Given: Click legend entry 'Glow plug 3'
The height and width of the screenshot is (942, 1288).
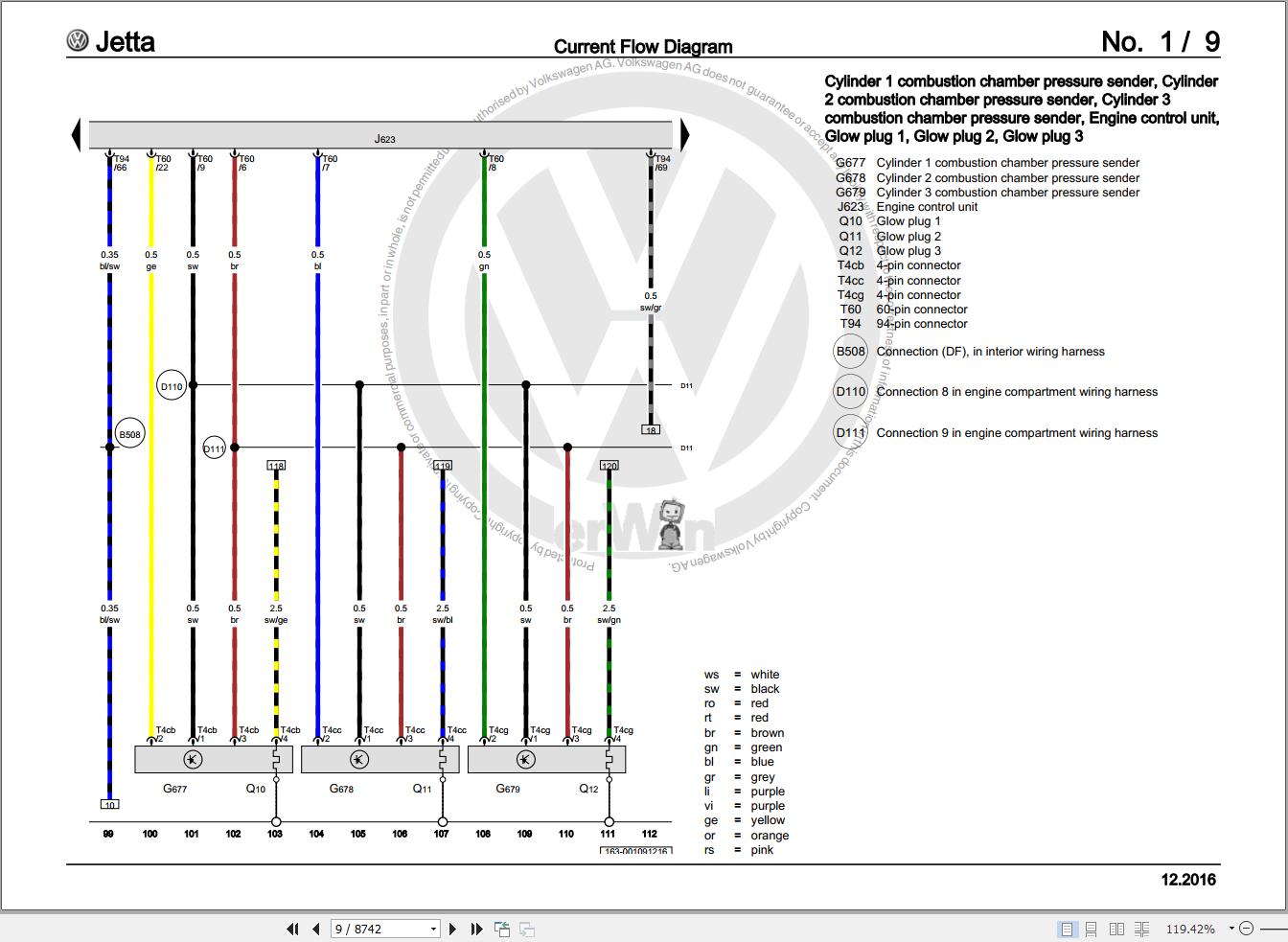Looking at the screenshot, I should point(908,251).
